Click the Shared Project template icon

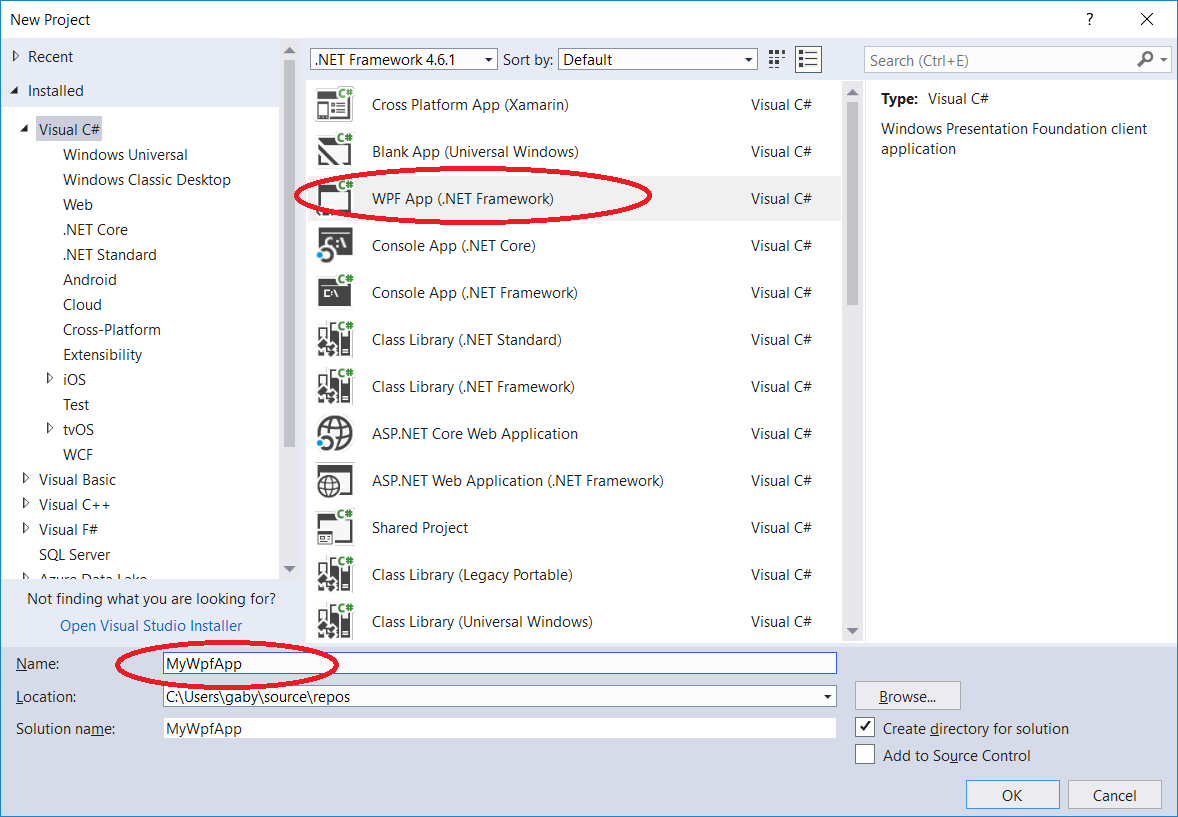coord(334,528)
